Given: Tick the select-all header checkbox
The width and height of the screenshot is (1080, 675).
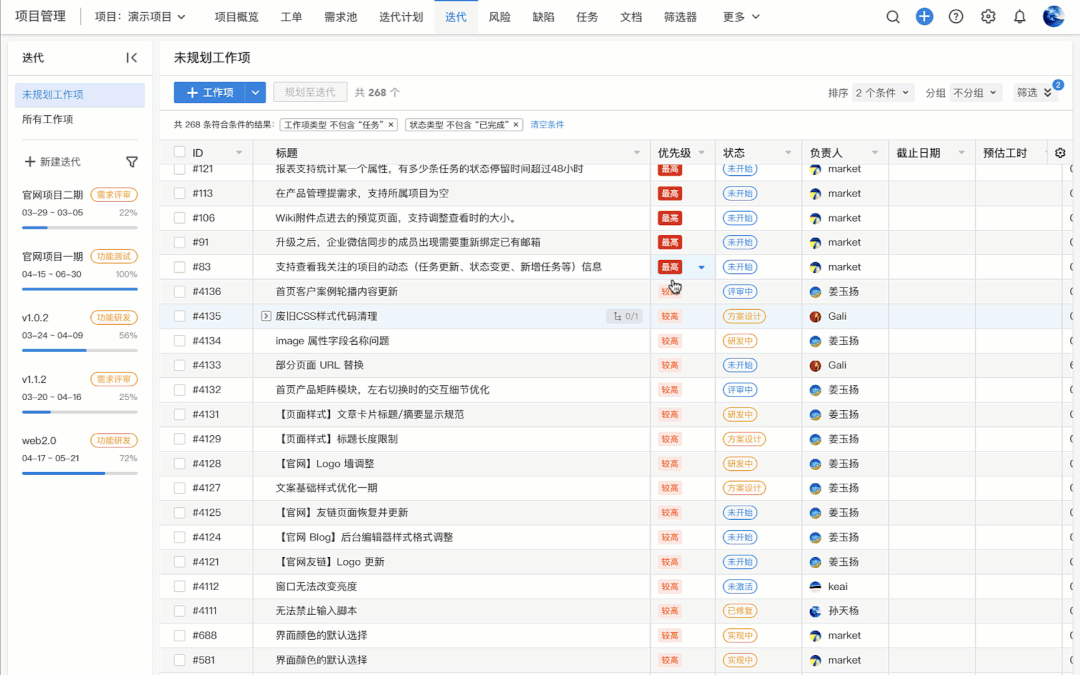Looking at the screenshot, I should coord(180,153).
